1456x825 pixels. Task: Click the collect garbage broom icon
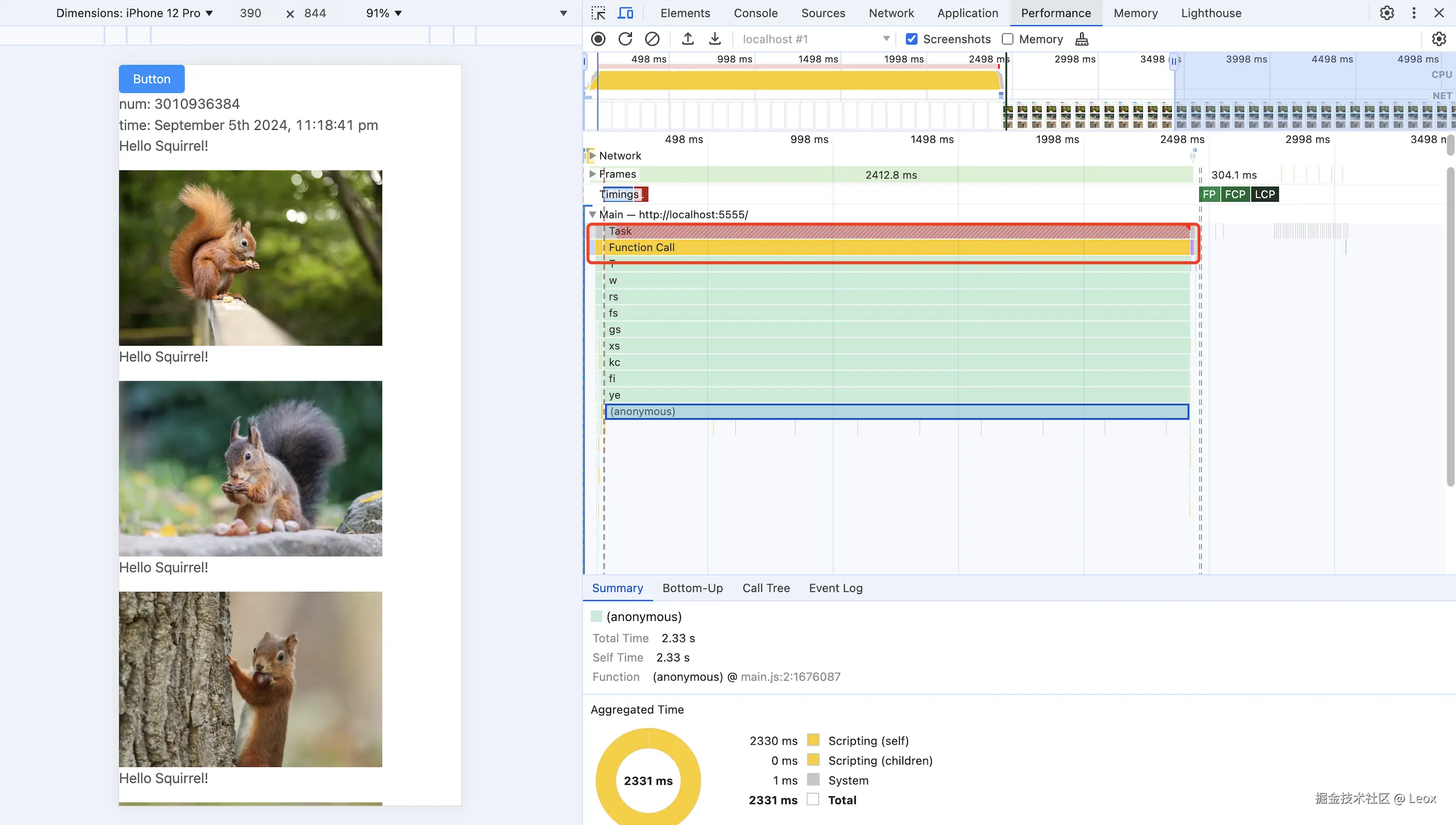[1082, 39]
